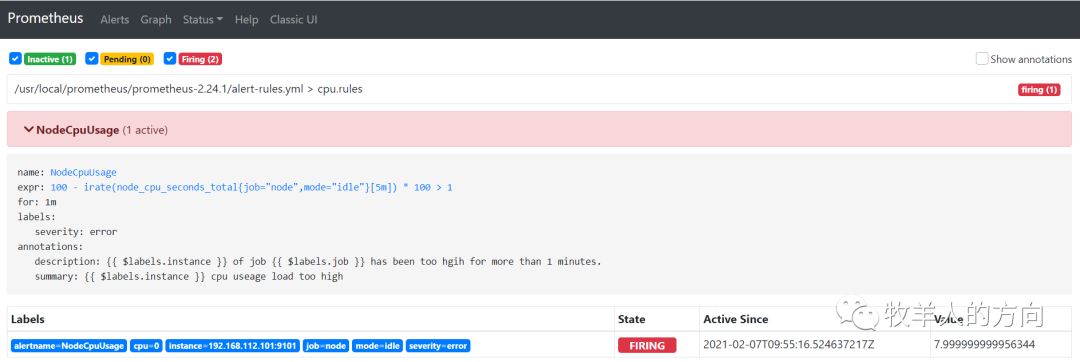The width and height of the screenshot is (1080, 362).
Task: Click the severity=error label badge
Action: 438,345
